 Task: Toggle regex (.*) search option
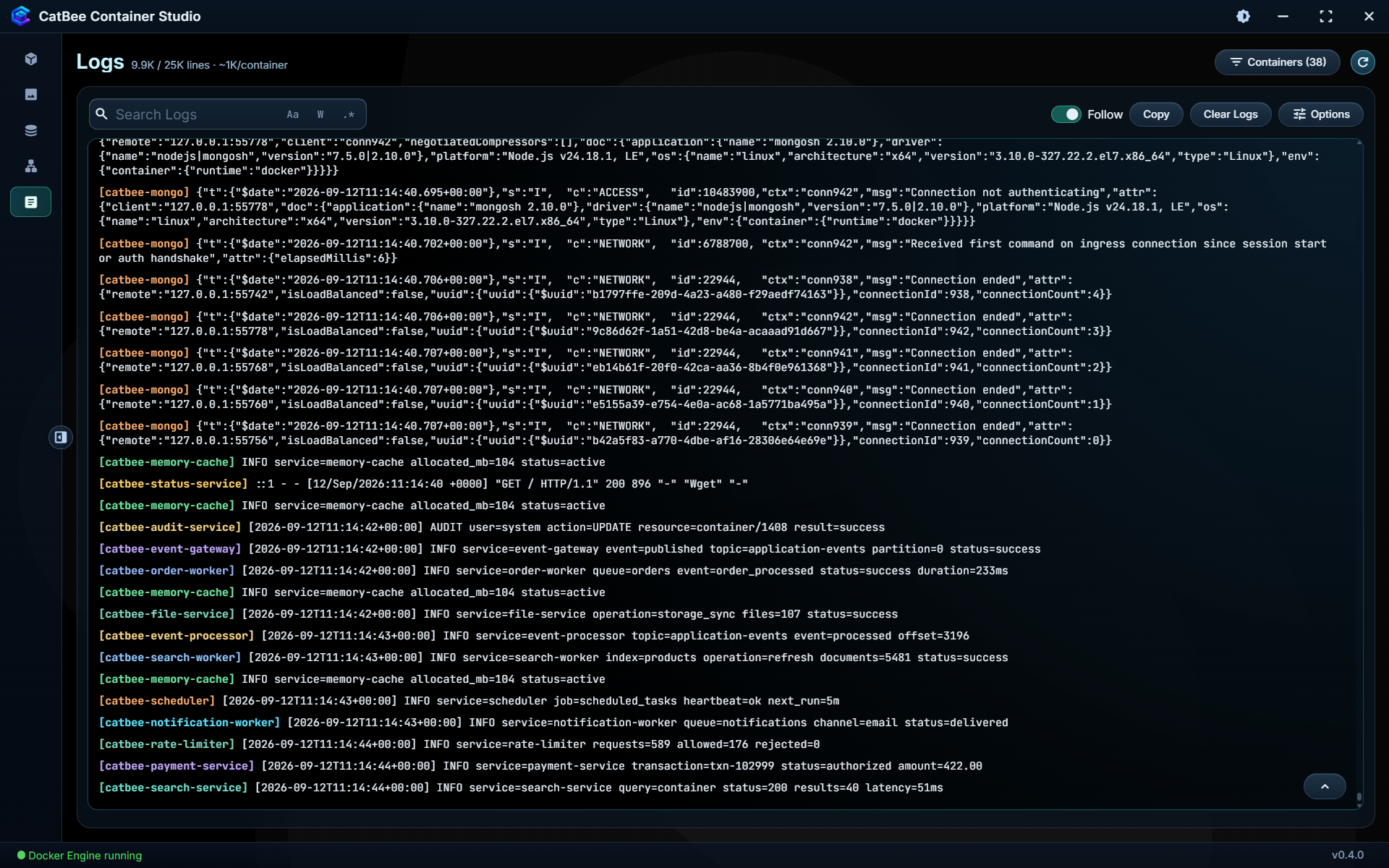click(349, 114)
